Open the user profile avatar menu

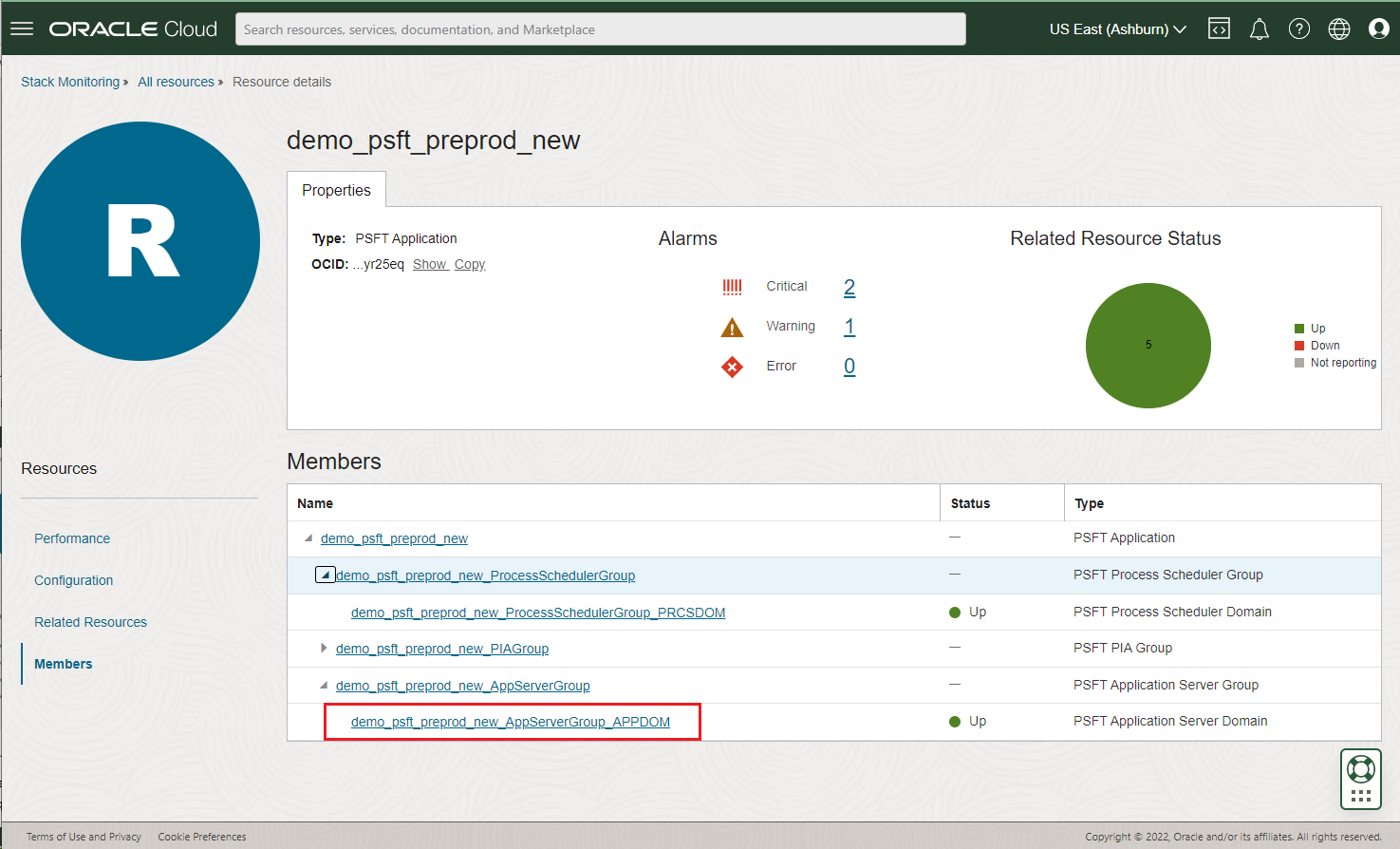pos(1378,28)
